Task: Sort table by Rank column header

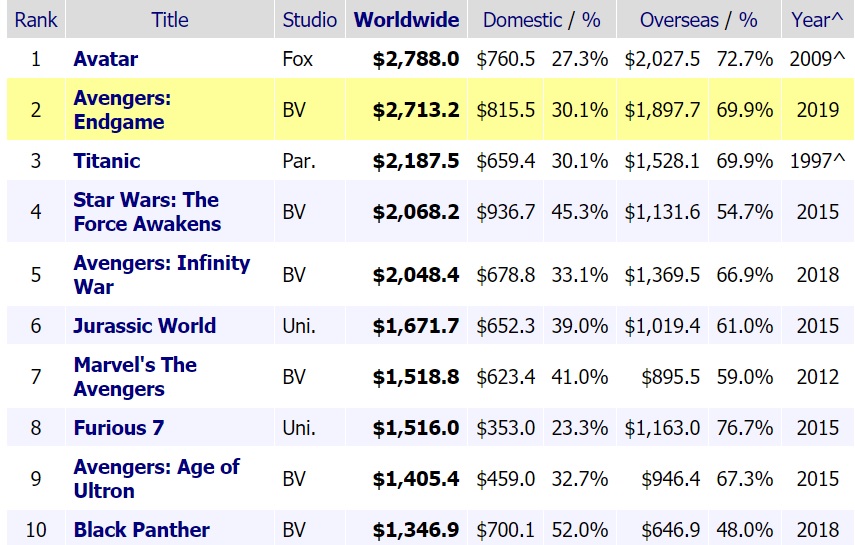Action: pyautogui.click(x=36, y=20)
